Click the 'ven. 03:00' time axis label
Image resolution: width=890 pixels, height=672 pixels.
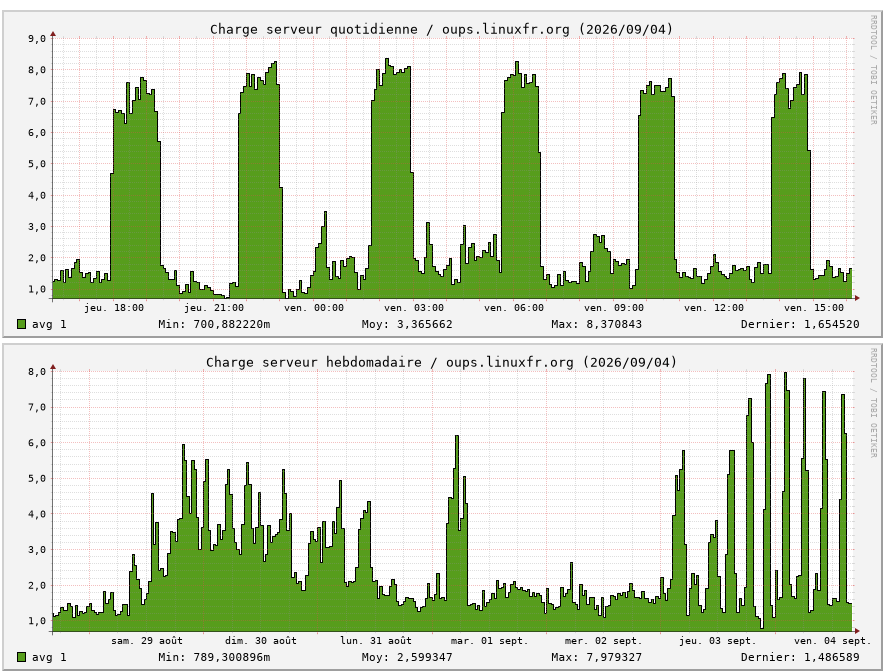coord(414,308)
